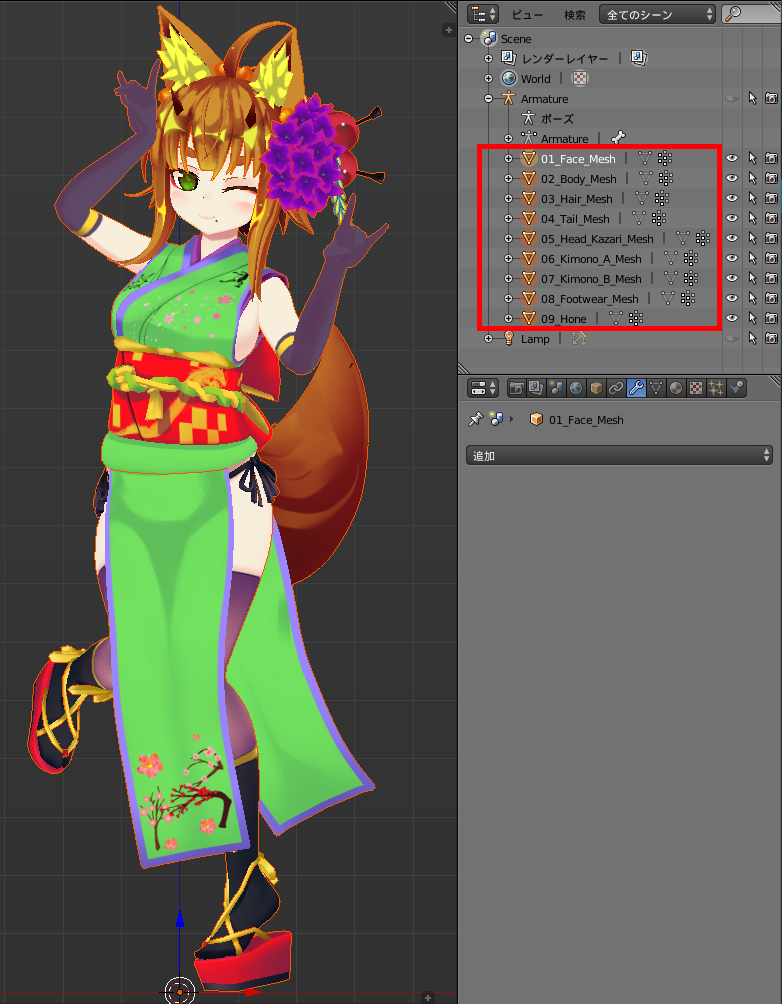Collapse the Armature parent node
782x1004 pixels.
(488, 99)
